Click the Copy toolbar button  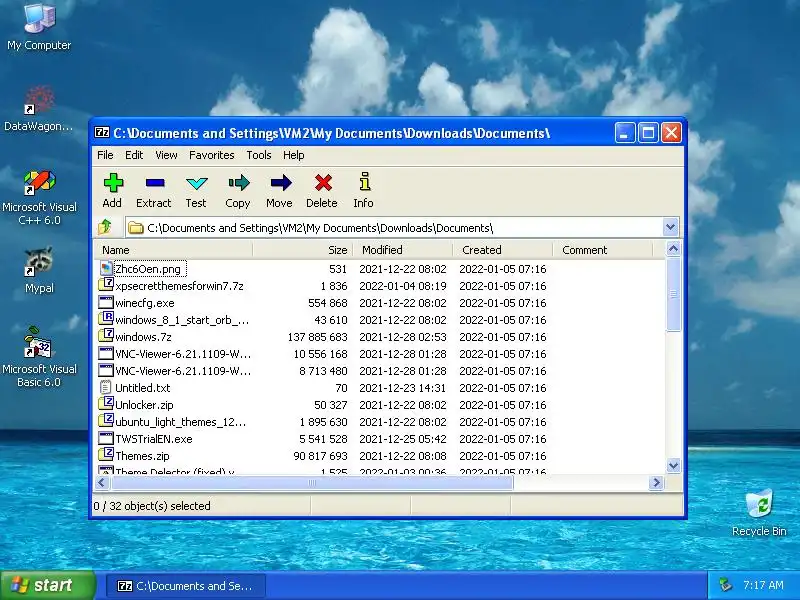tap(238, 191)
